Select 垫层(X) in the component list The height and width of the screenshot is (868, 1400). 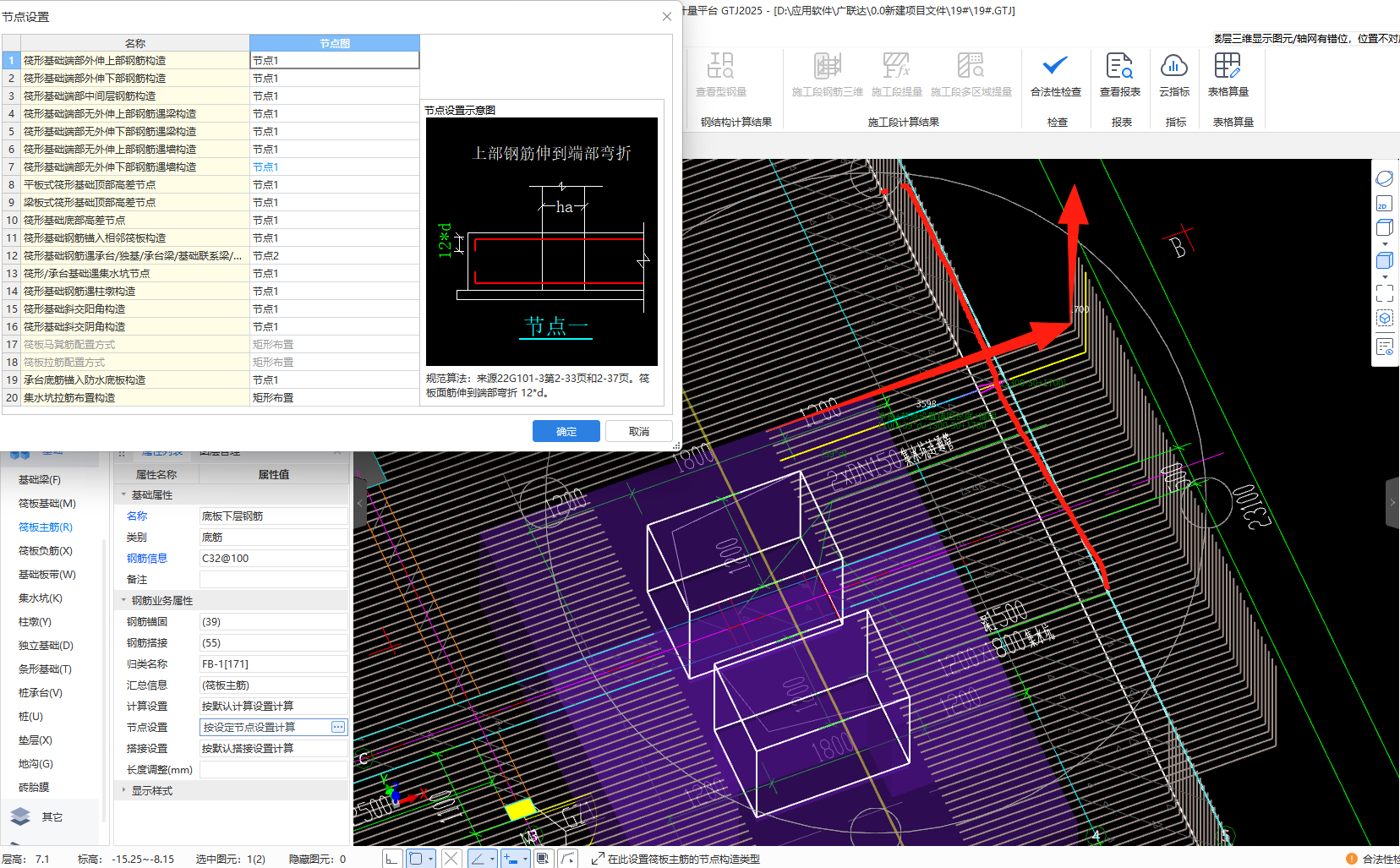(x=36, y=740)
